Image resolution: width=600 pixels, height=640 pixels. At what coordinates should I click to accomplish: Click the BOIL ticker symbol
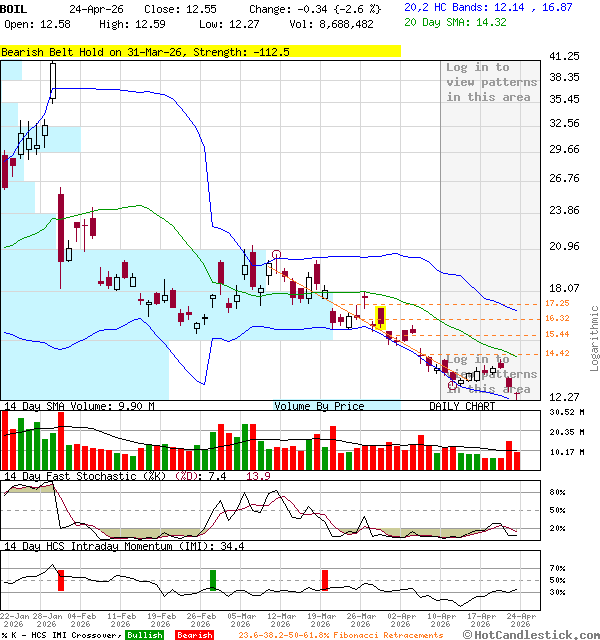click(x=15, y=8)
